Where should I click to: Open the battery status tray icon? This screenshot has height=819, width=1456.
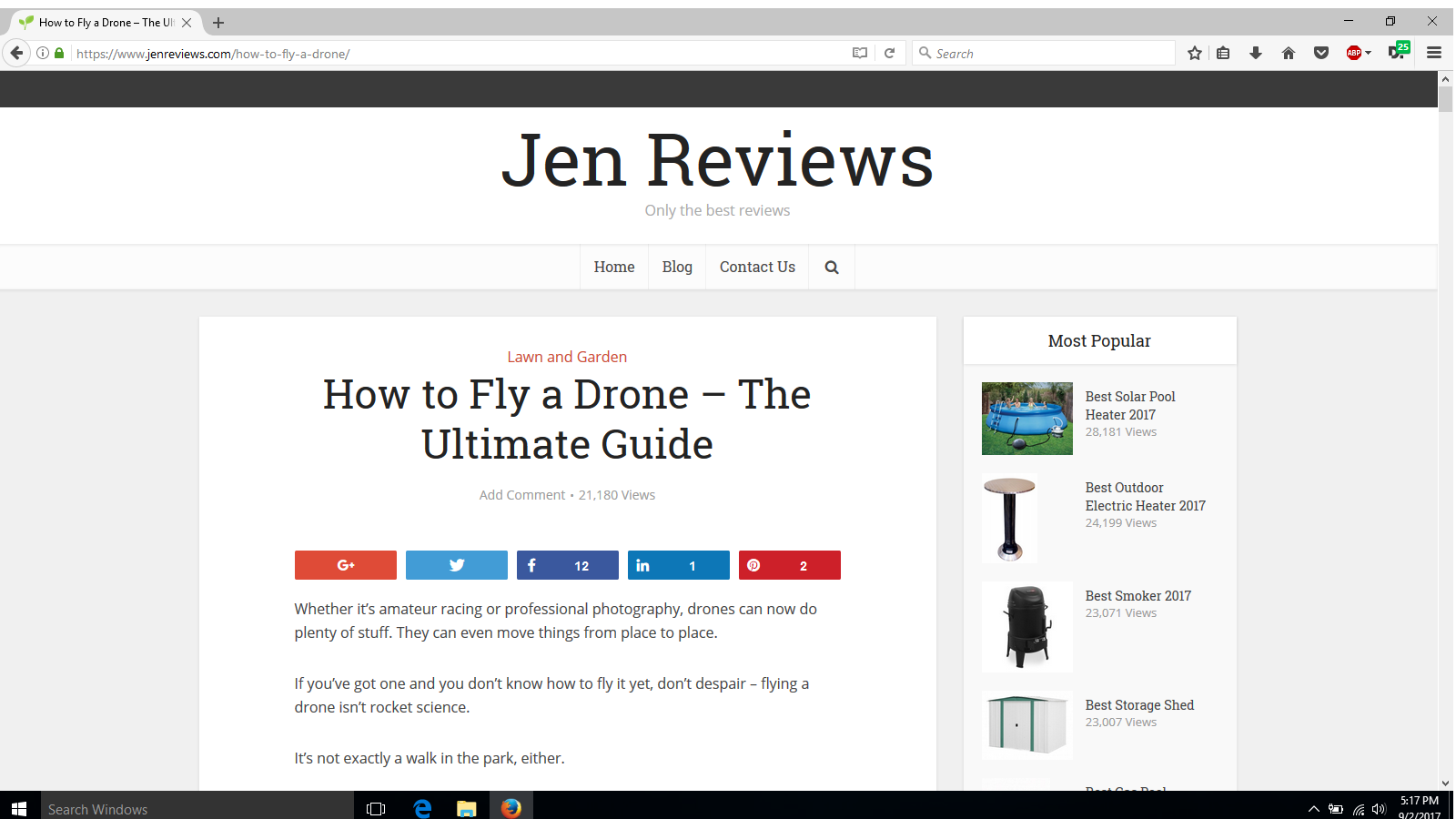click(x=1336, y=809)
